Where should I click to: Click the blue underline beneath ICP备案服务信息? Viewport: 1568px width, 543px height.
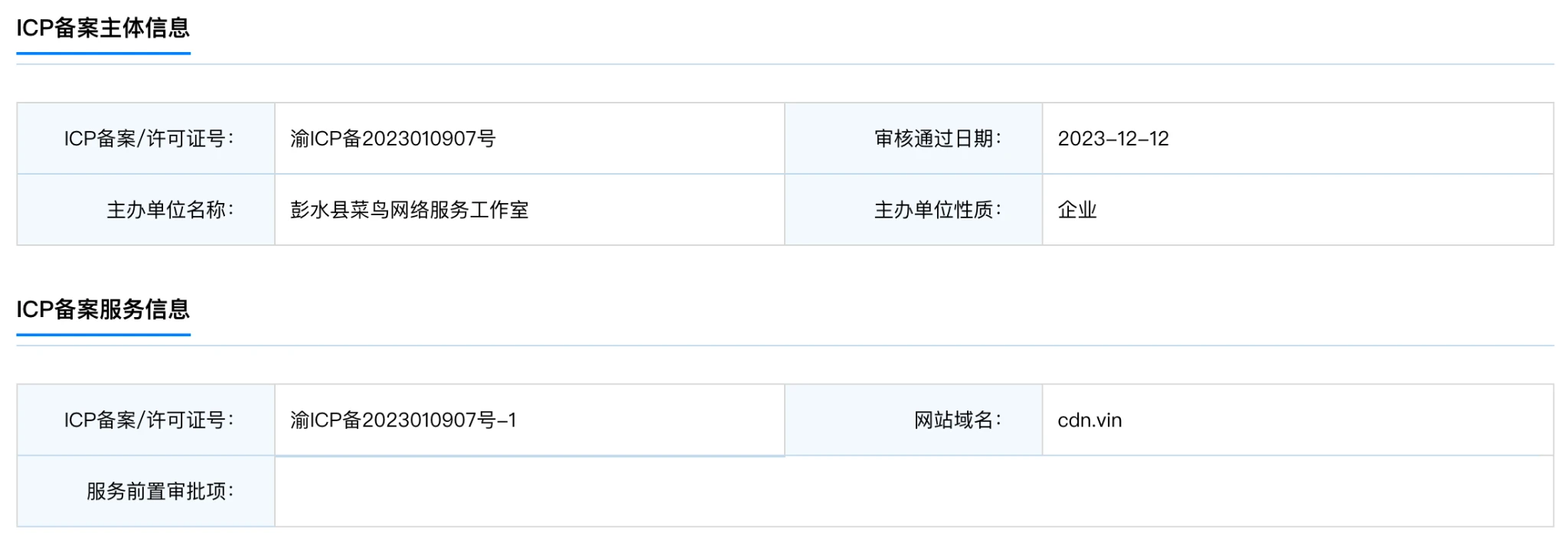pos(103,335)
